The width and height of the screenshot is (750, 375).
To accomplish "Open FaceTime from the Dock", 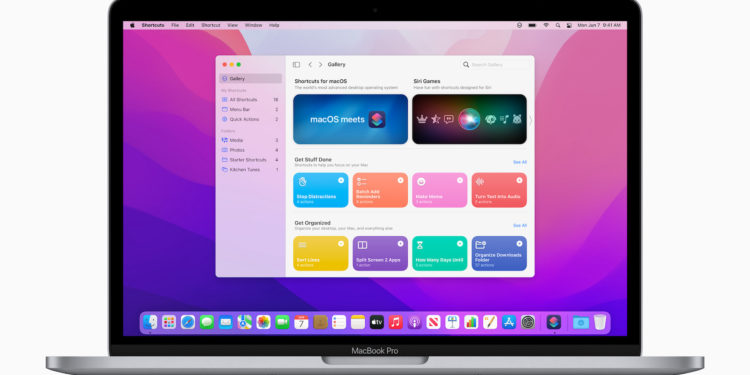I will pyautogui.click(x=282, y=322).
